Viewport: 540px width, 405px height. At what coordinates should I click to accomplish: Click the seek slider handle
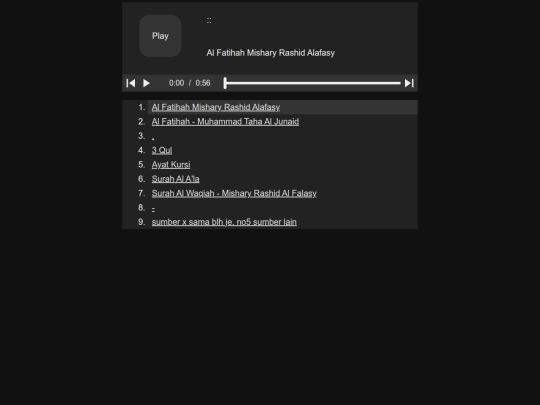click(x=225, y=83)
